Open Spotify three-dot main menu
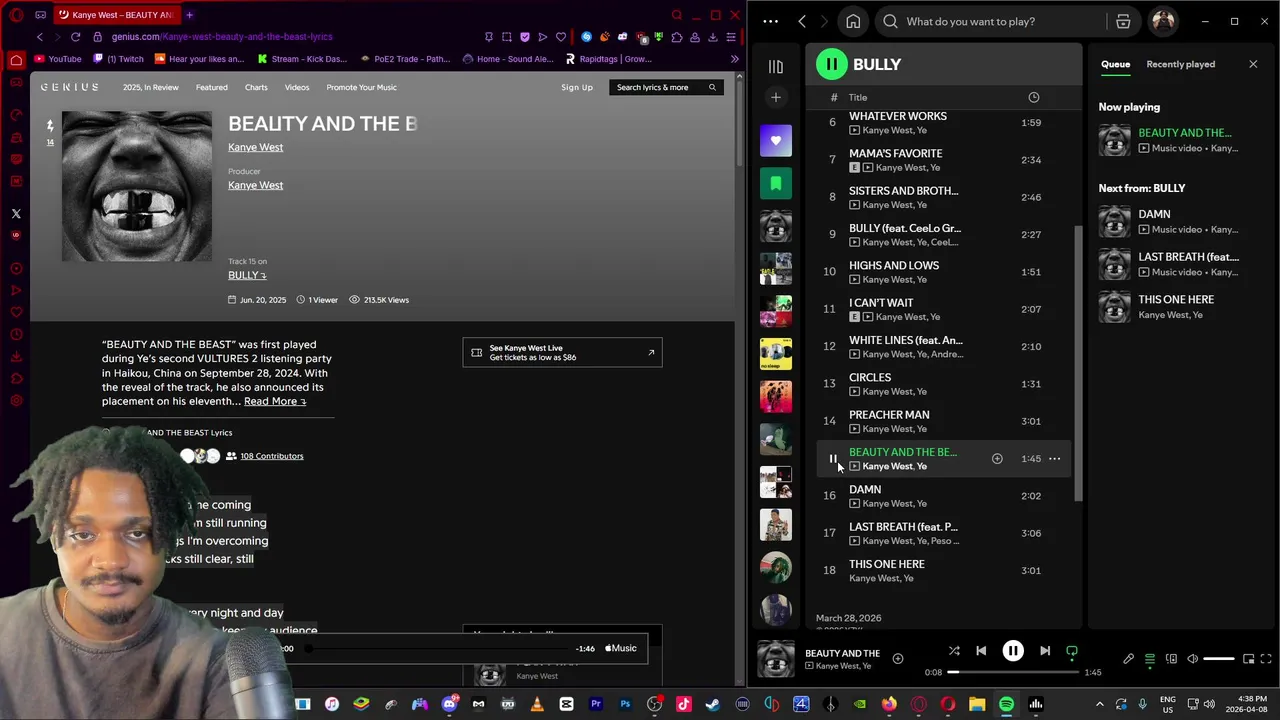The image size is (1280, 720). click(770, 21)
